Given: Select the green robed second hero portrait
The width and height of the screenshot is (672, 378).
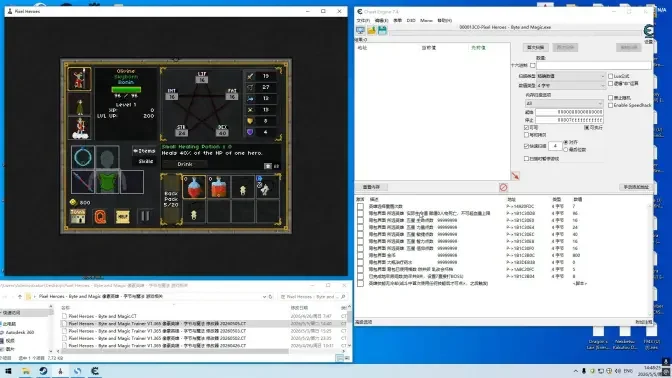Looking at the screenshot, I should [79, 103].
